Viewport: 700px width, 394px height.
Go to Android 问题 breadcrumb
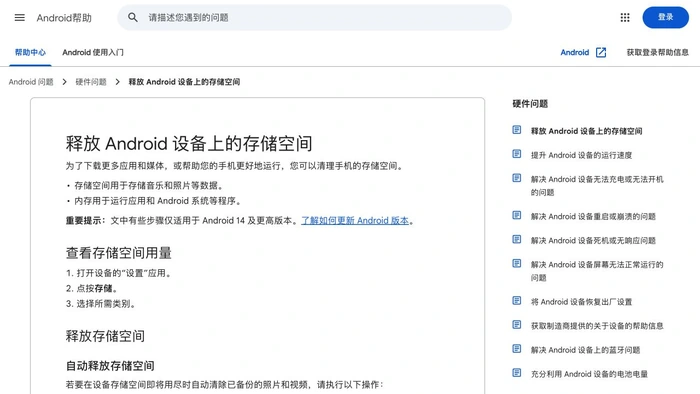point(31,82)
